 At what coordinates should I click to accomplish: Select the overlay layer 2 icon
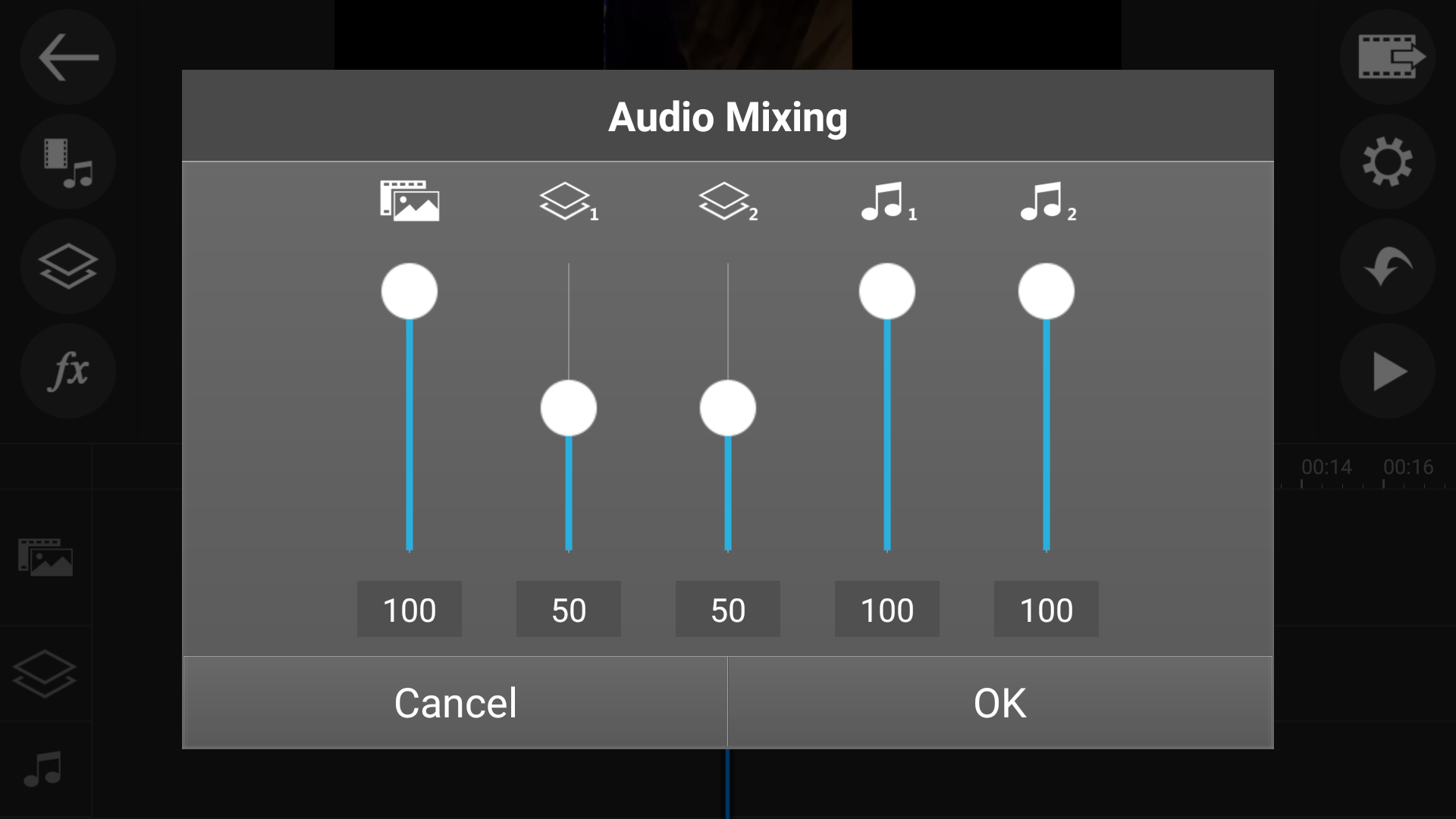point(727,199)
